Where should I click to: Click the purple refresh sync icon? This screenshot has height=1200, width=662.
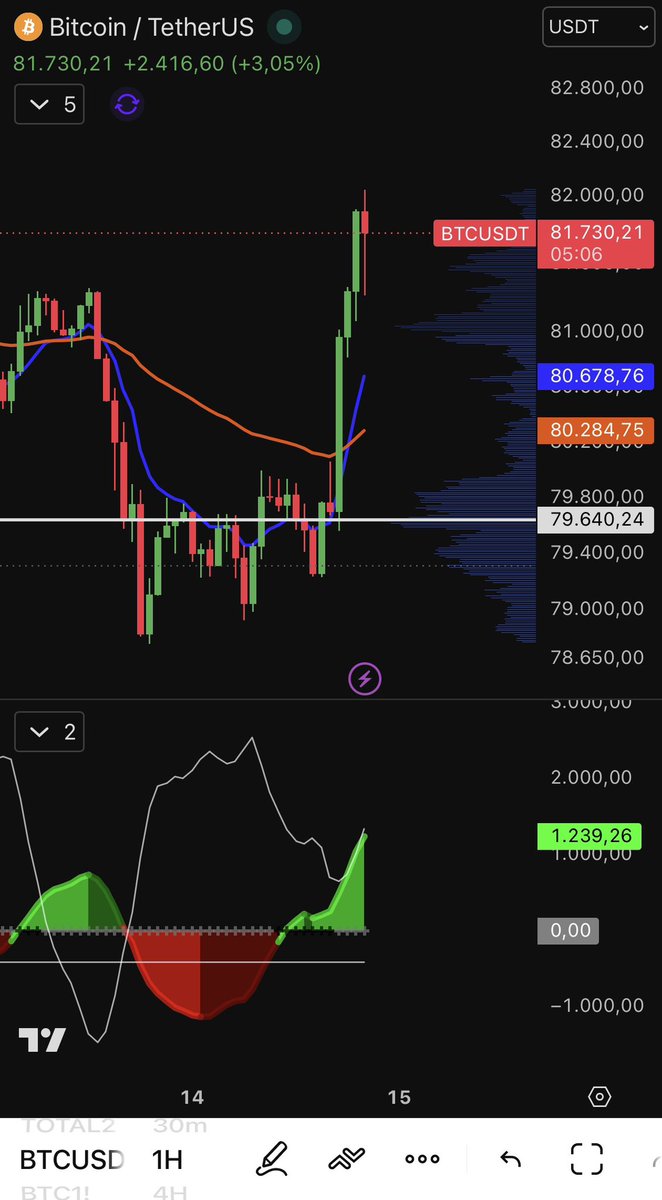click(127, 104)
